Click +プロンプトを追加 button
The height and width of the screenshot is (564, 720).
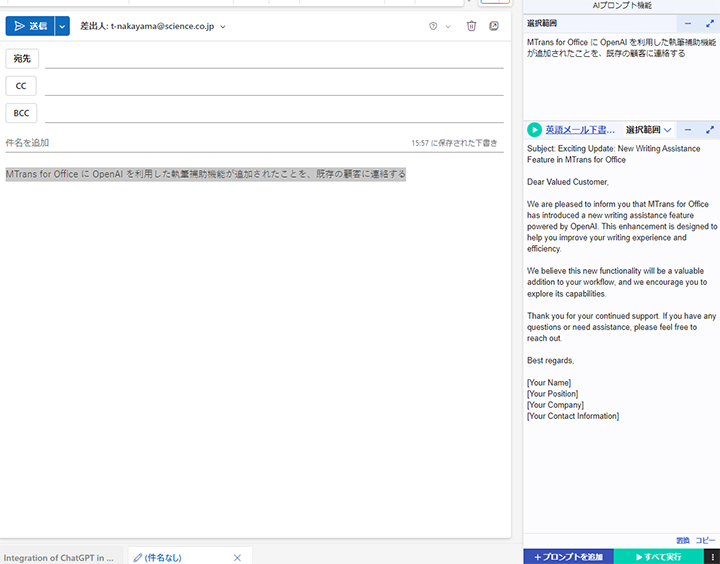(568, 557)
